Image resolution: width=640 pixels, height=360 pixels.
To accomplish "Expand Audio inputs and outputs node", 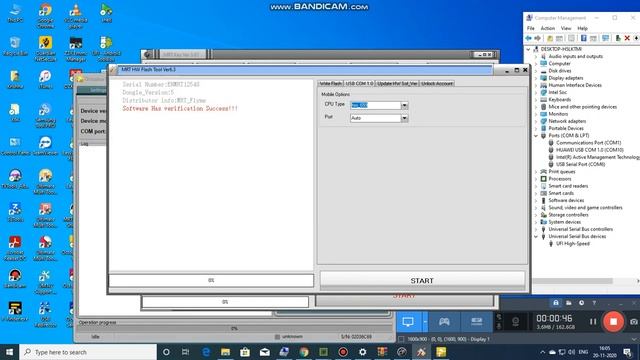I will pyautogui.click(x=536, y=56).
